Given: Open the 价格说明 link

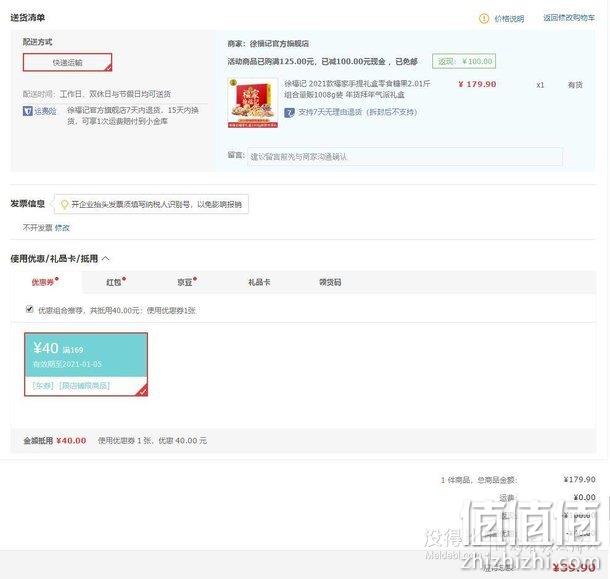Looking at the screenshot, I should pyautogui.click(x=509, y=19).
